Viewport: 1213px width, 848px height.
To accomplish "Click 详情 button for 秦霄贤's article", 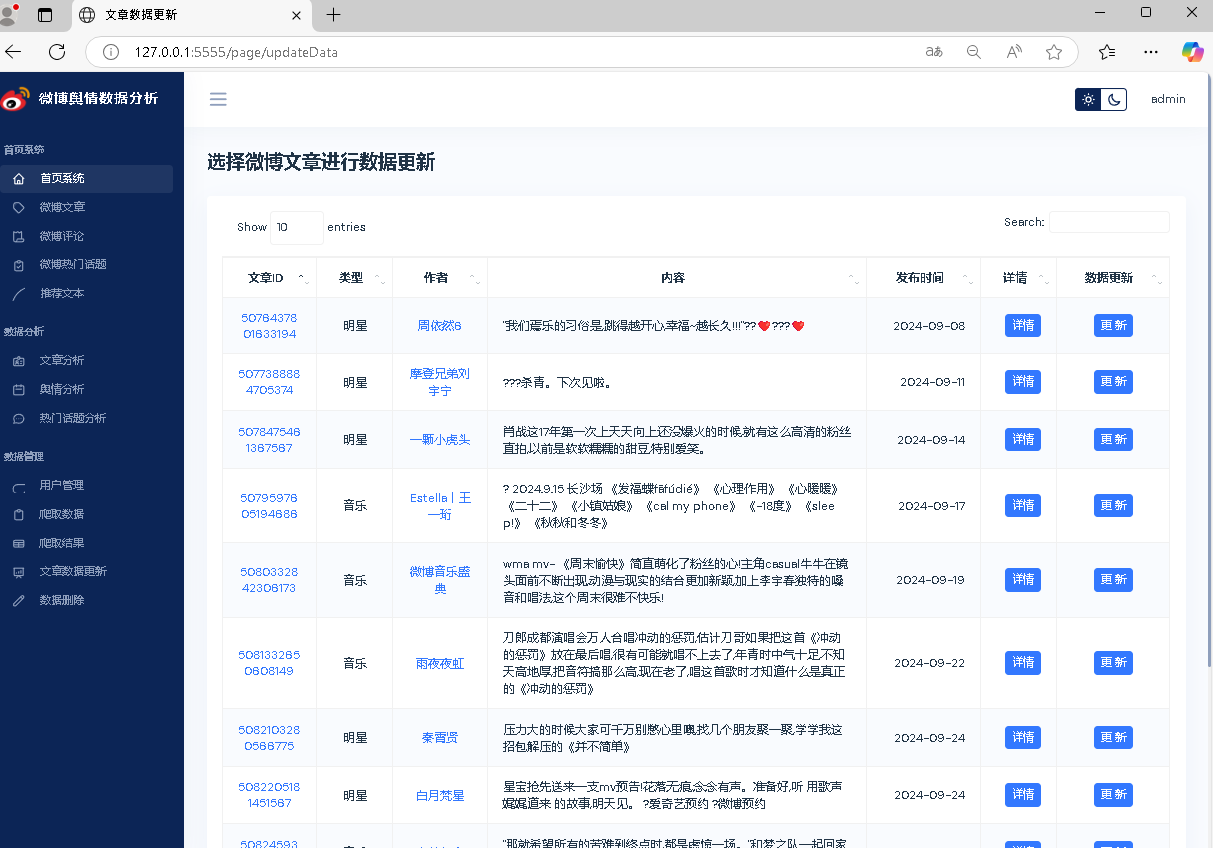I will point(1023,737).
